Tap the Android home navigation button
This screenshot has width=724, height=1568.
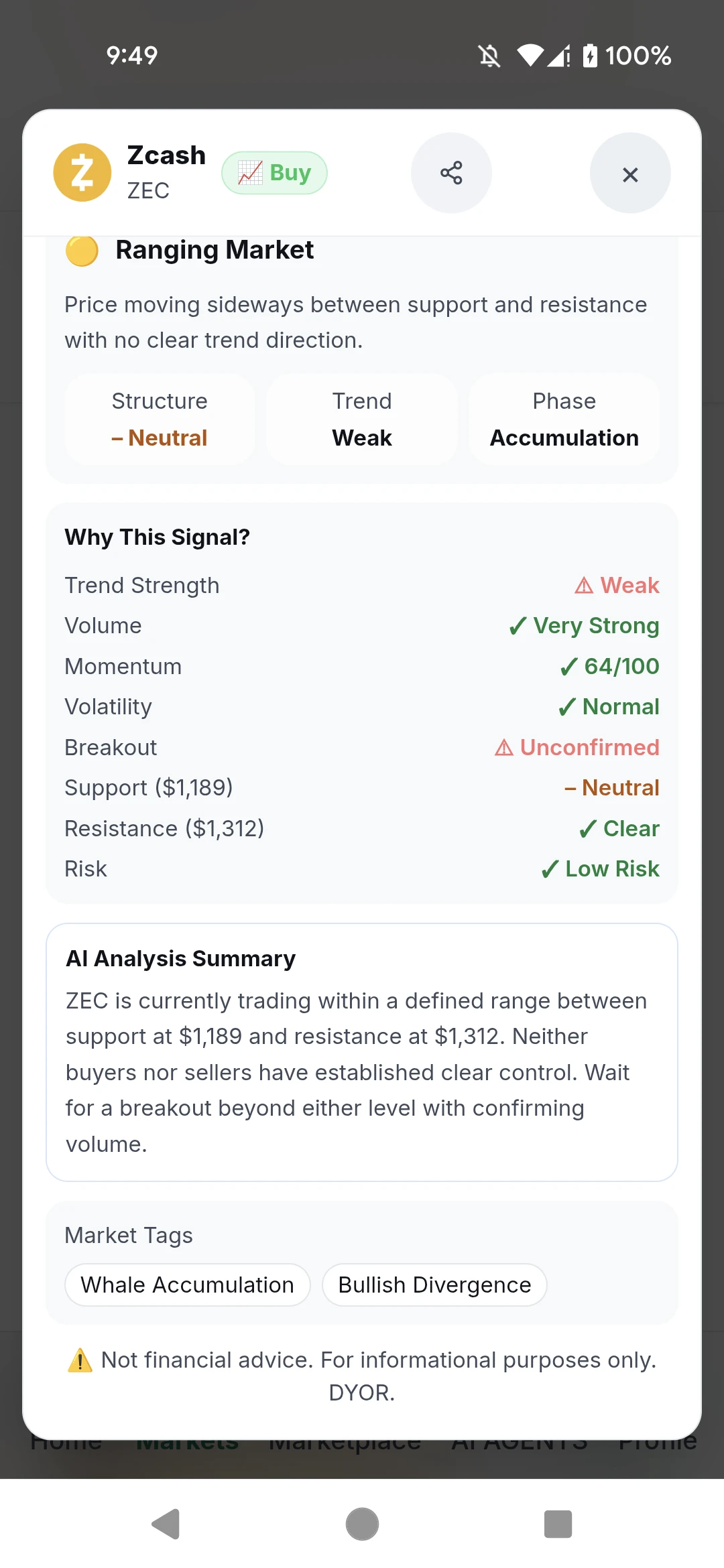(362, 1524)
